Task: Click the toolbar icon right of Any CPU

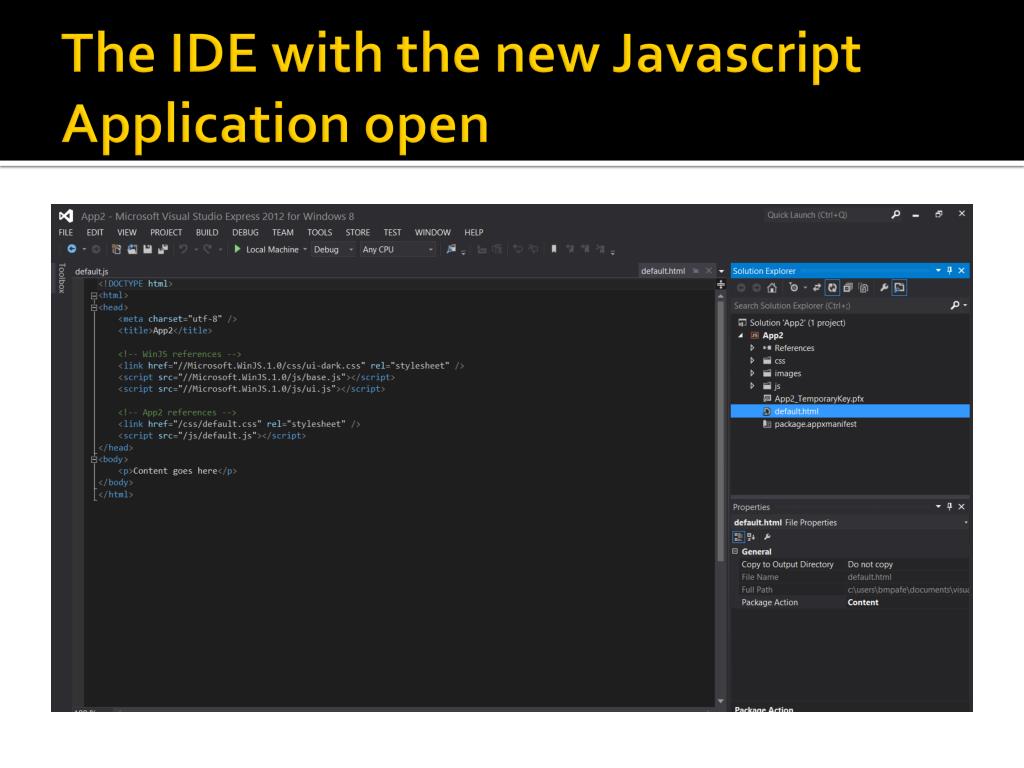Action: (451, 249)
